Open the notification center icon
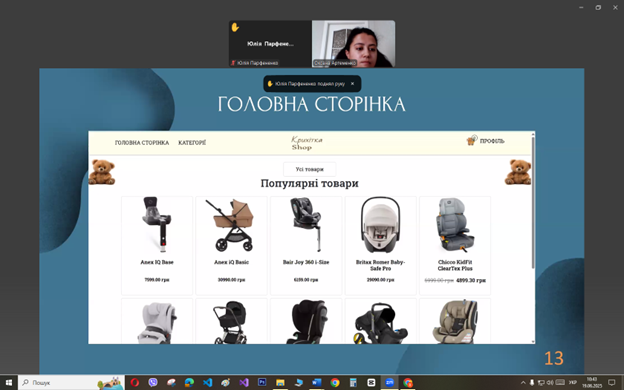The width and height of the screenshot is (624, 390). tap(612, 382)
